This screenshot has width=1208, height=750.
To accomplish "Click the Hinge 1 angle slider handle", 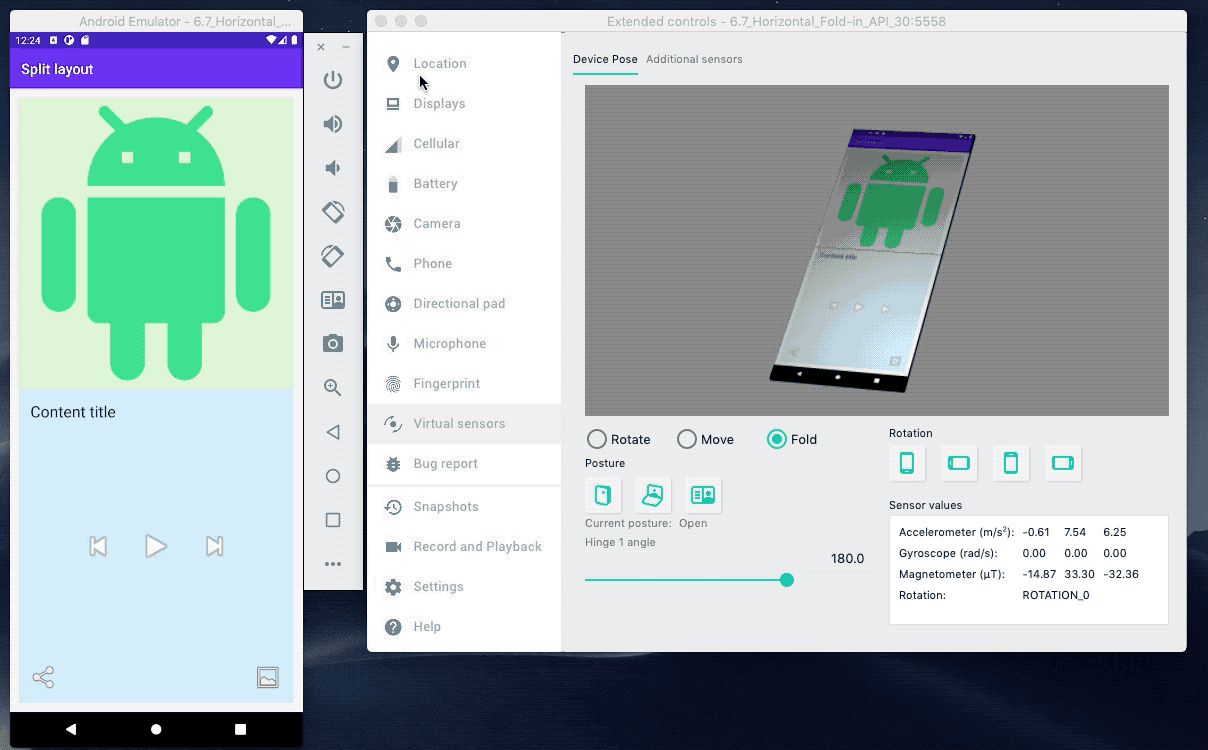I will [787, 580].
